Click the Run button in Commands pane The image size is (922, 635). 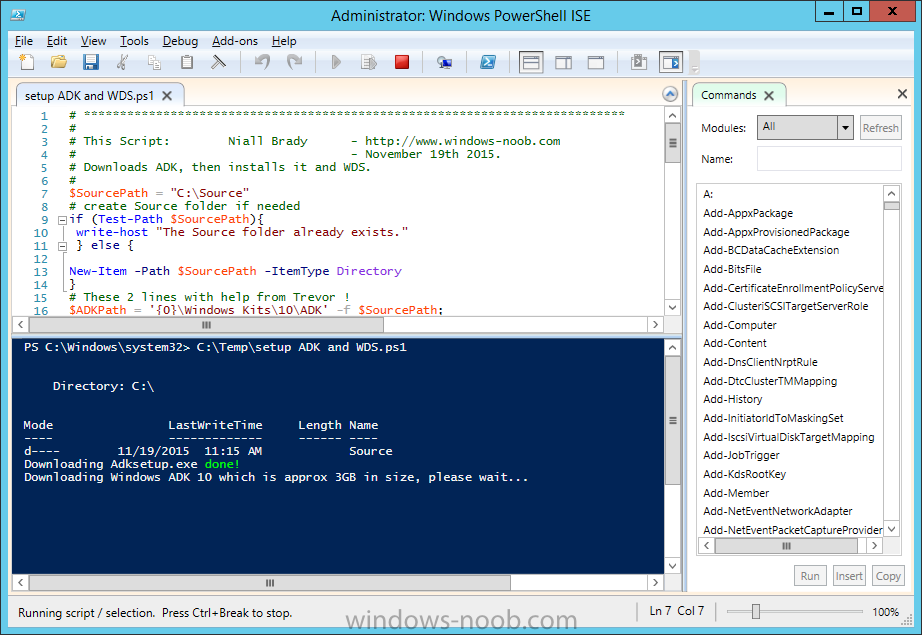(810, 576)
